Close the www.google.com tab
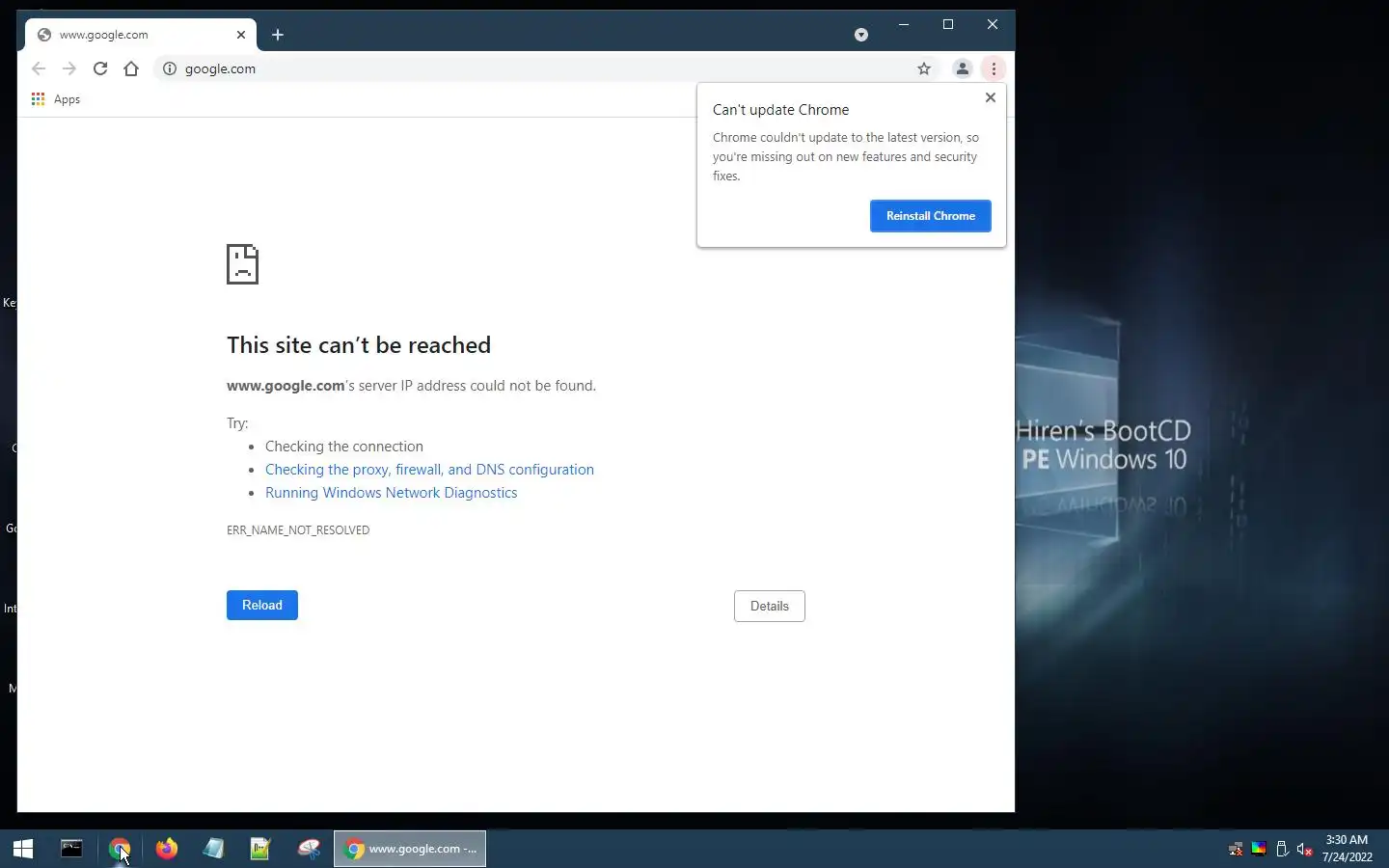The height and width of the screenshot is (868, 1389). [x=241, y=35]
